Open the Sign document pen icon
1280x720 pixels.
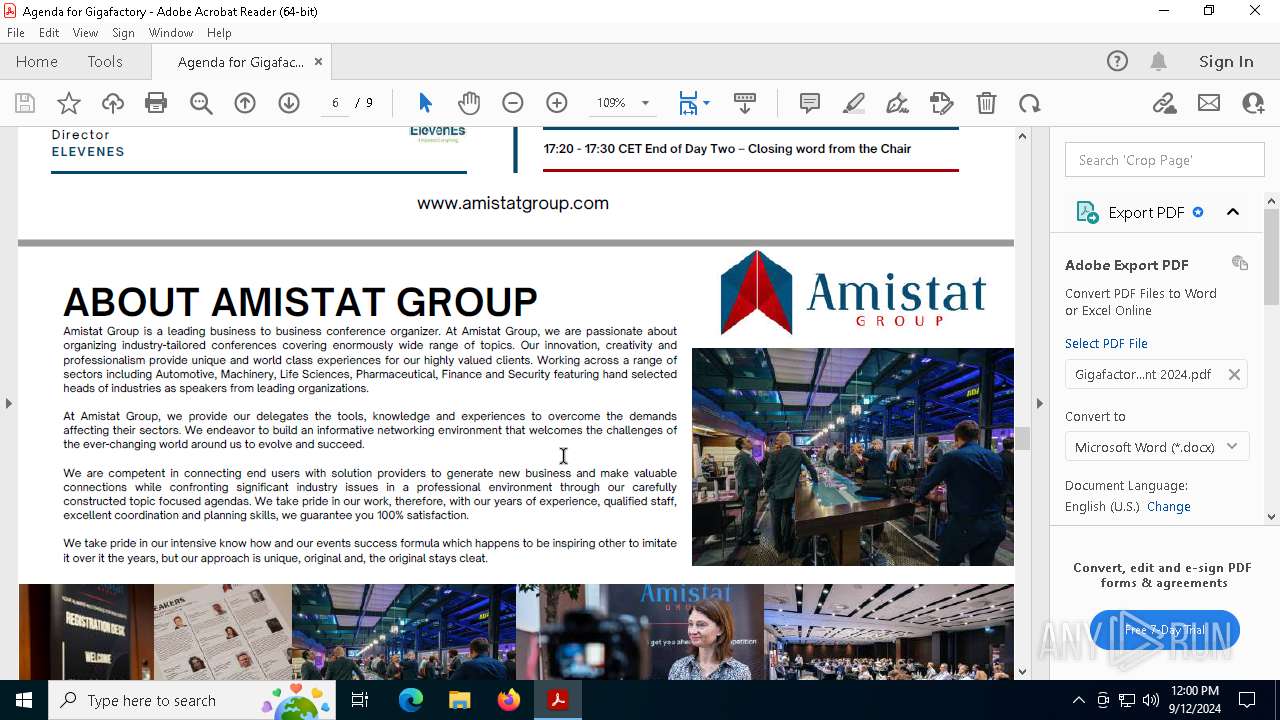pyautogui.click(x=898, y=103)
